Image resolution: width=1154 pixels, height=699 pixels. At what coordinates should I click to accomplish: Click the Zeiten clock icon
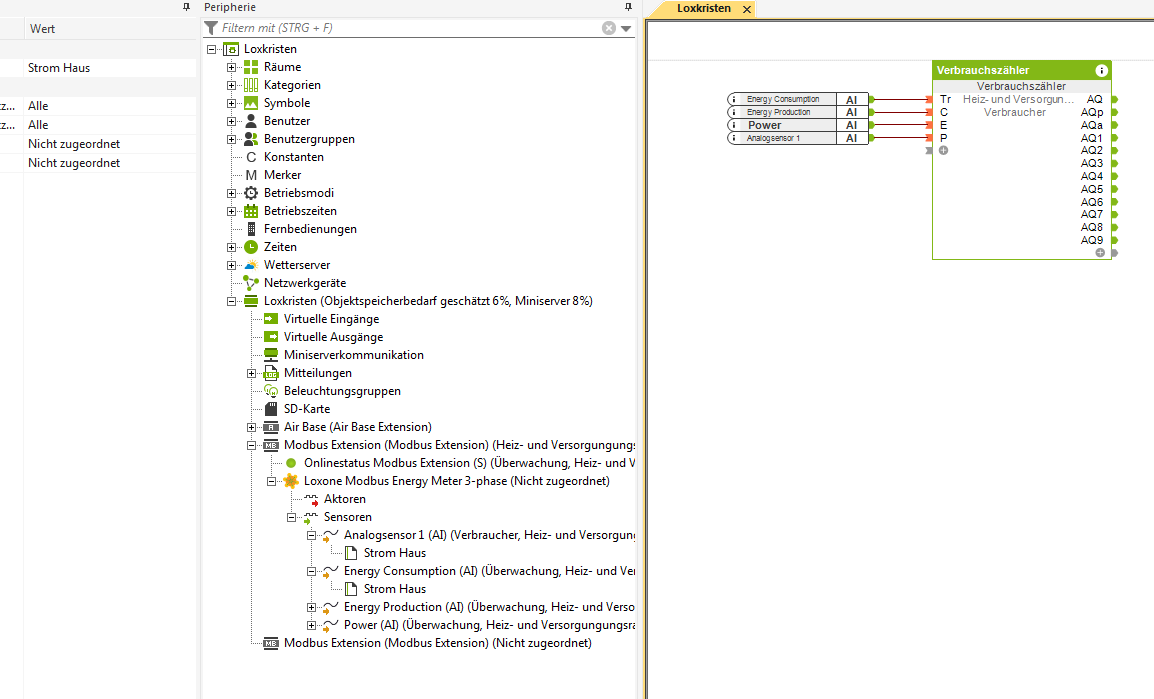[x=251, y=247]
